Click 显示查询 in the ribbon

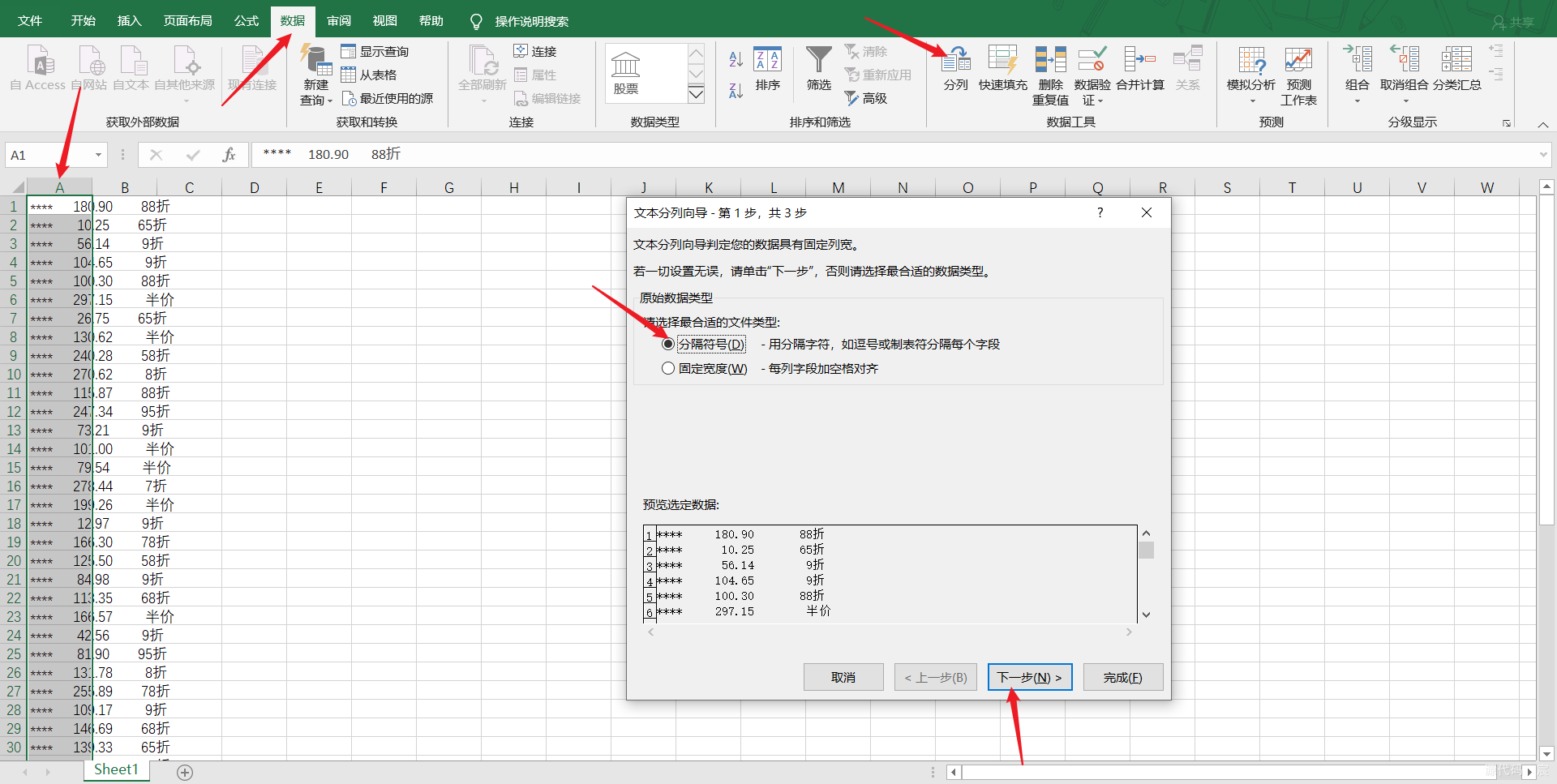click(375, 51)
